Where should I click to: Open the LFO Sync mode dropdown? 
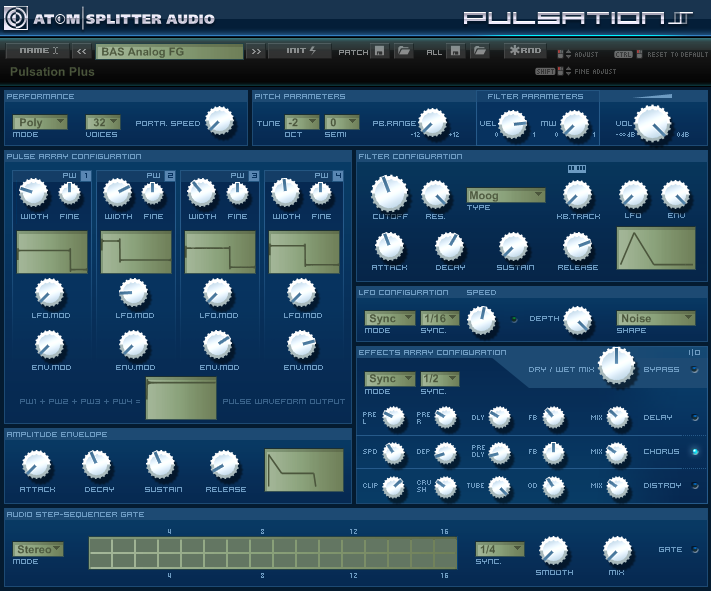390,318
